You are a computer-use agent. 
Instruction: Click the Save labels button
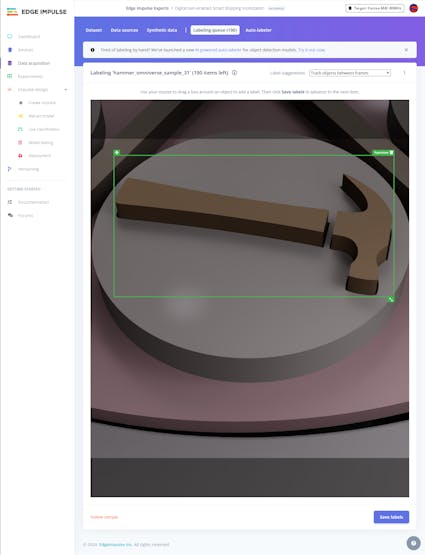391,517
